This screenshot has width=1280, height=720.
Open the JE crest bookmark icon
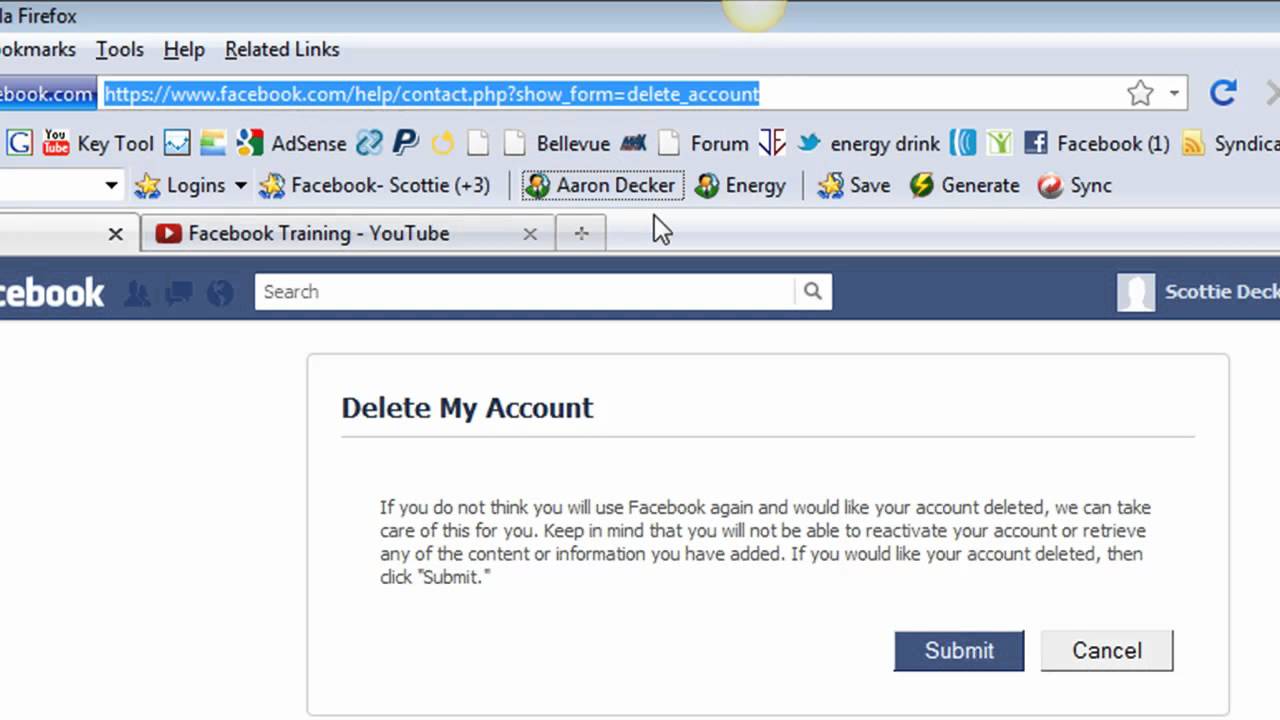pyautogui.click(x=772, y=143)
